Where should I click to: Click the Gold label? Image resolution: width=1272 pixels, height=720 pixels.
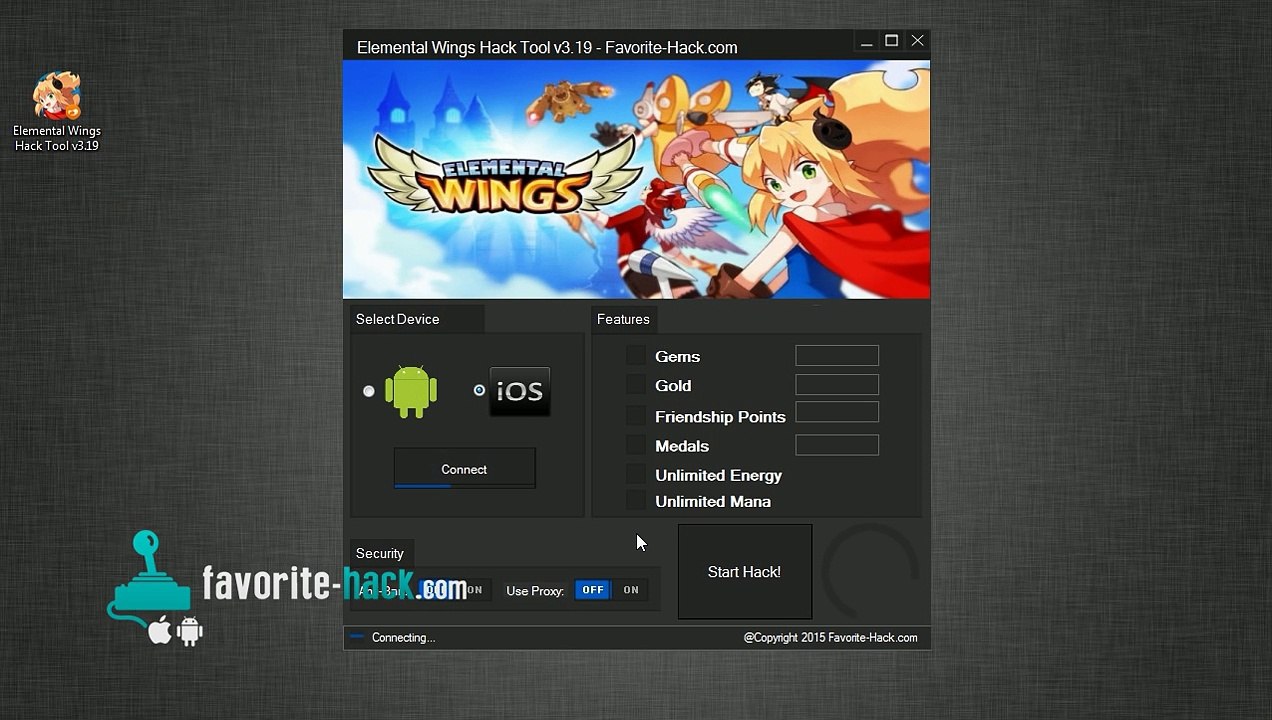point(673,385)
